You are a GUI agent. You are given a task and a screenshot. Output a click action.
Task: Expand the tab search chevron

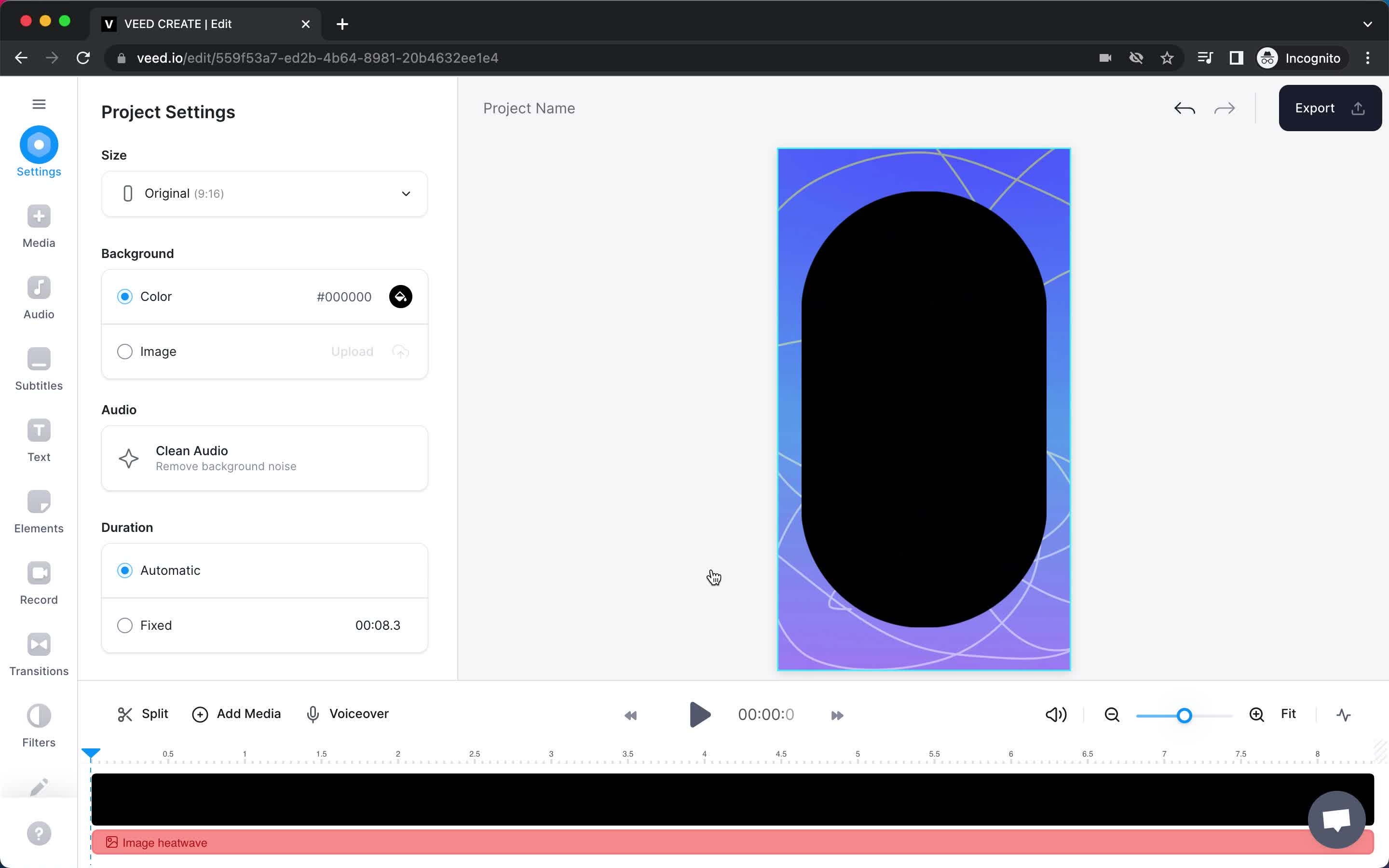click(x=1367, y=24)
